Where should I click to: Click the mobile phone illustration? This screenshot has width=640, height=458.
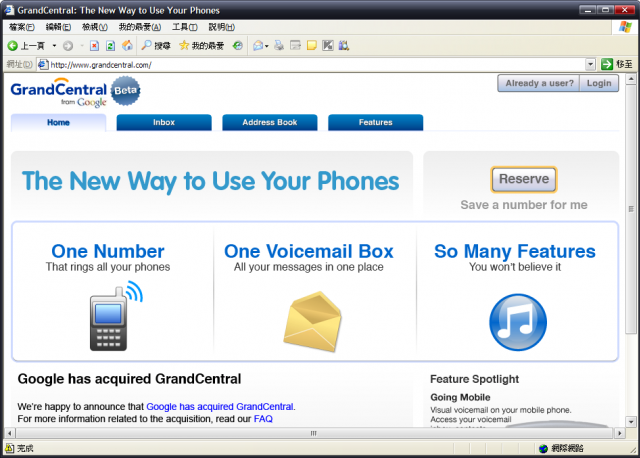pos(116,316)
